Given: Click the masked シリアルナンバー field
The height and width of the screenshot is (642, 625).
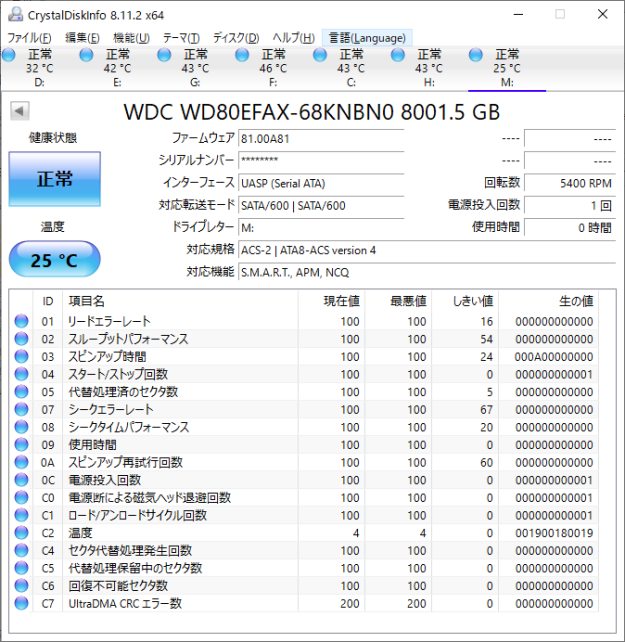Looking at the screenshot, I should point(322,160).
